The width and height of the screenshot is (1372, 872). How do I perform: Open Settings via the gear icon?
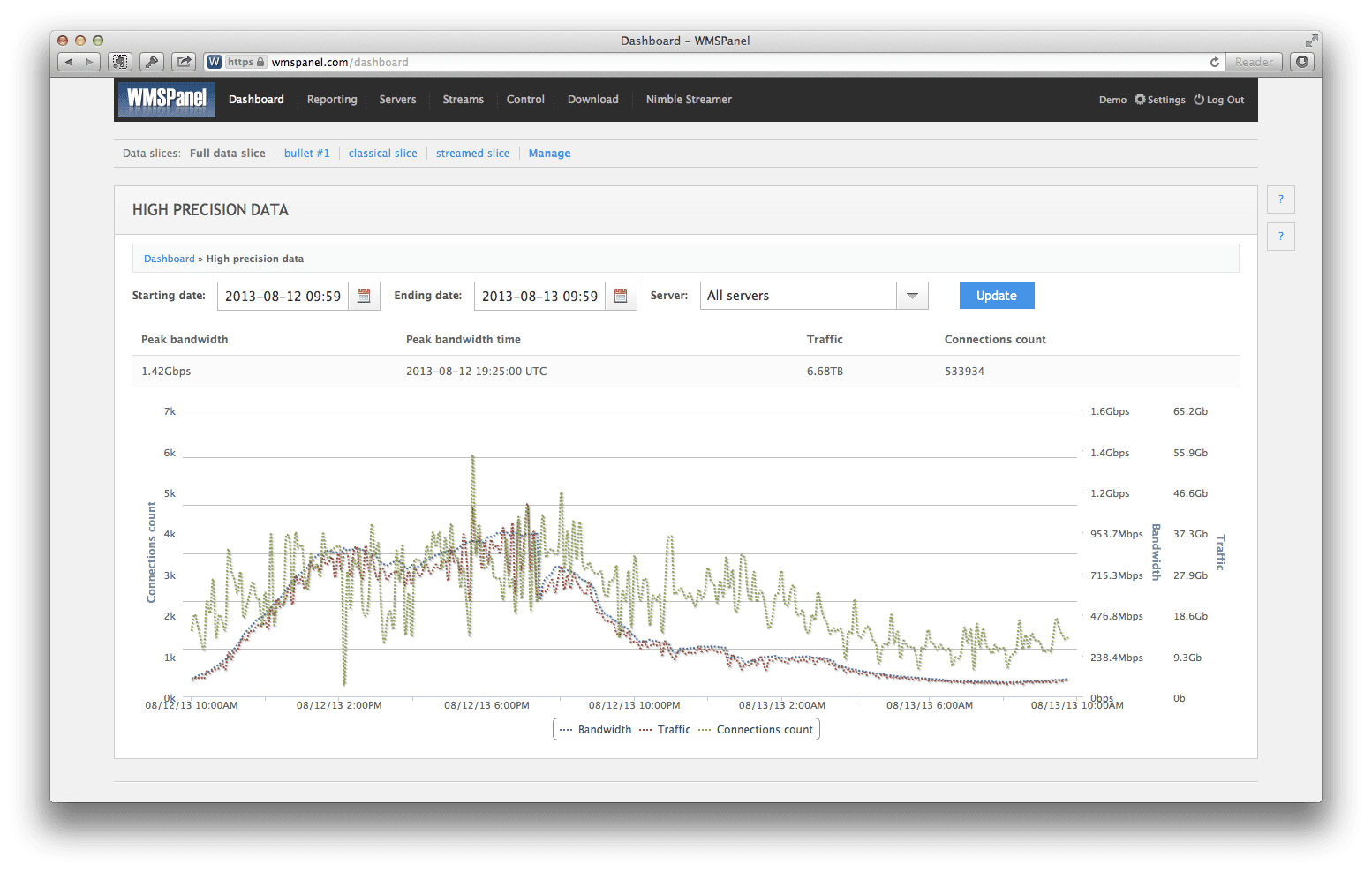pos(1138,99)
